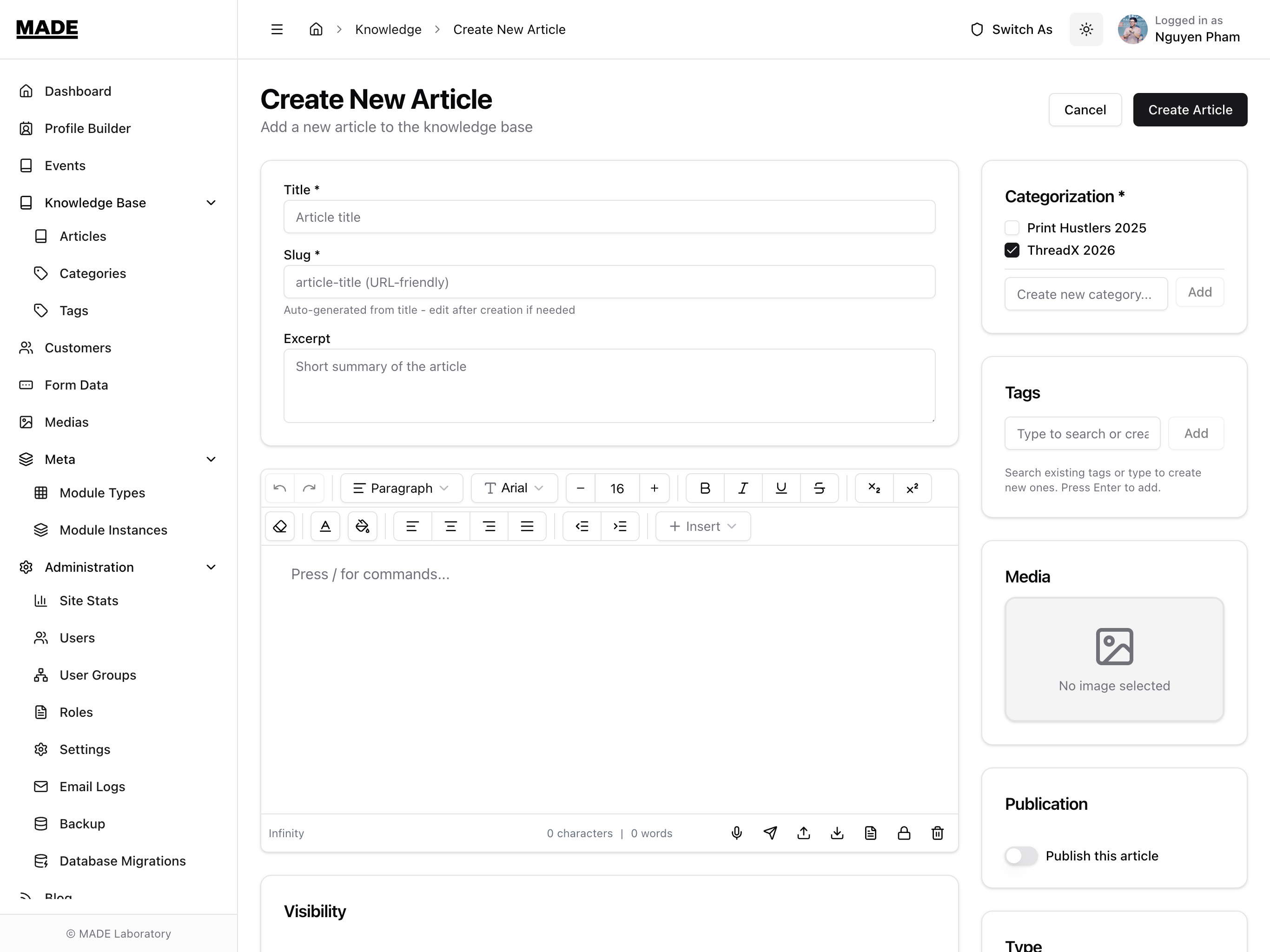Screen dimensions: 1270x952
Task: Click the trash icon in editor footer
Action: pos(937,833)
